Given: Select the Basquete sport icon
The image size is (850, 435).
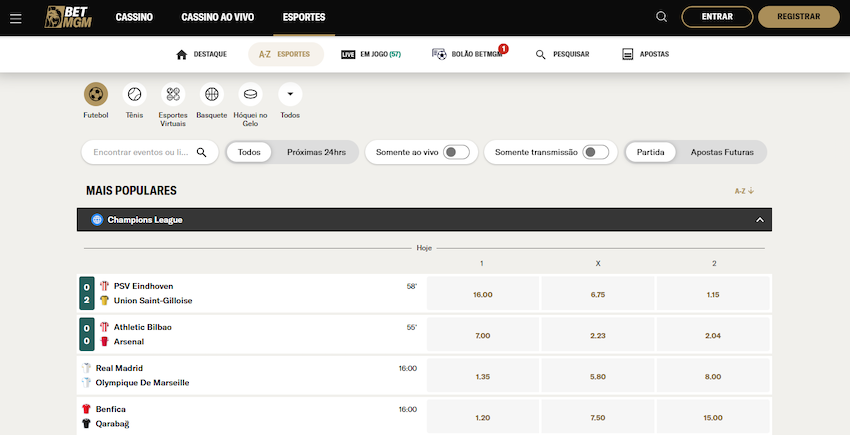Looking at the screenshot, I should pyautogui.click(x=211, y=94).
